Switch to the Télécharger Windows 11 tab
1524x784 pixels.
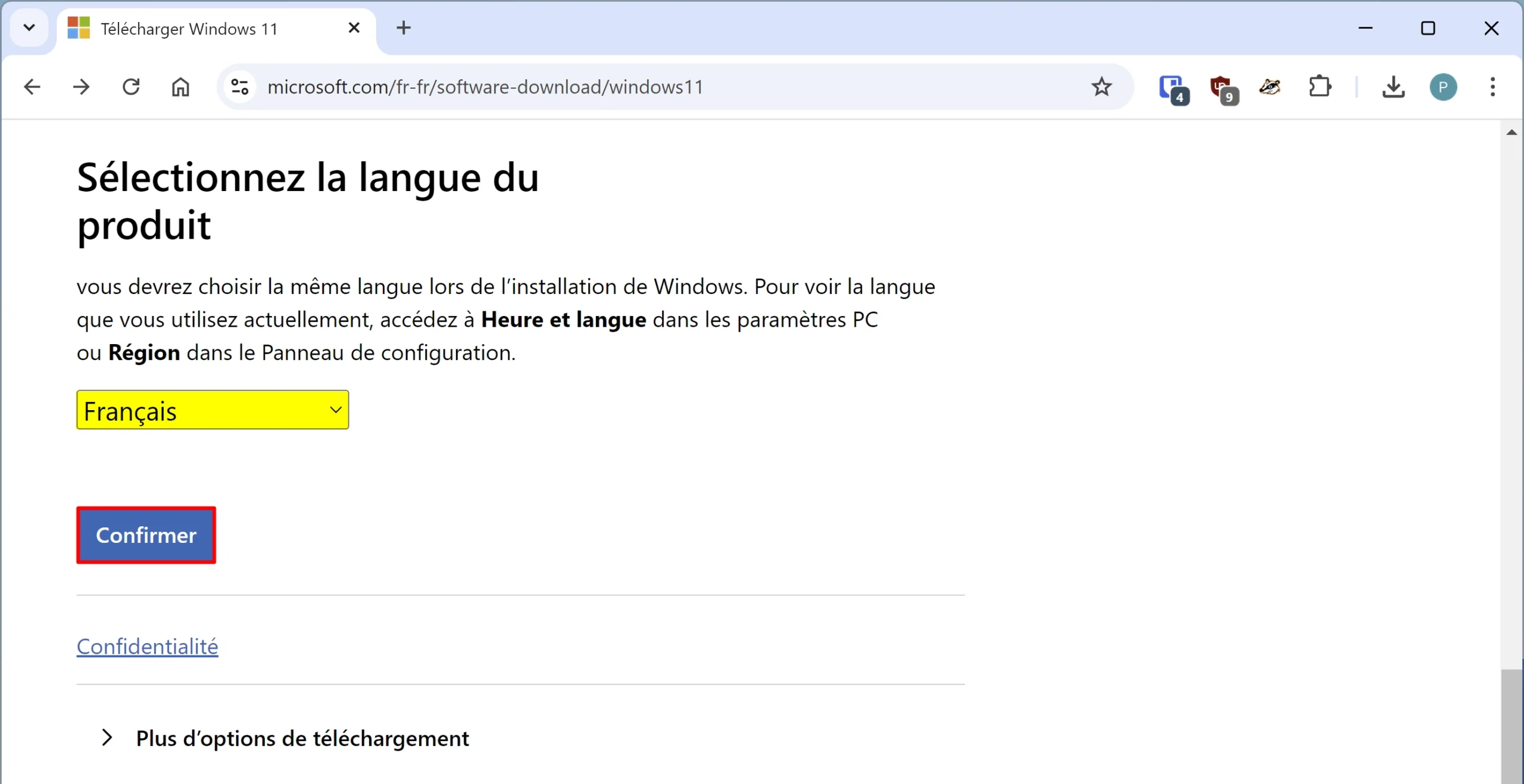(216, 29)
